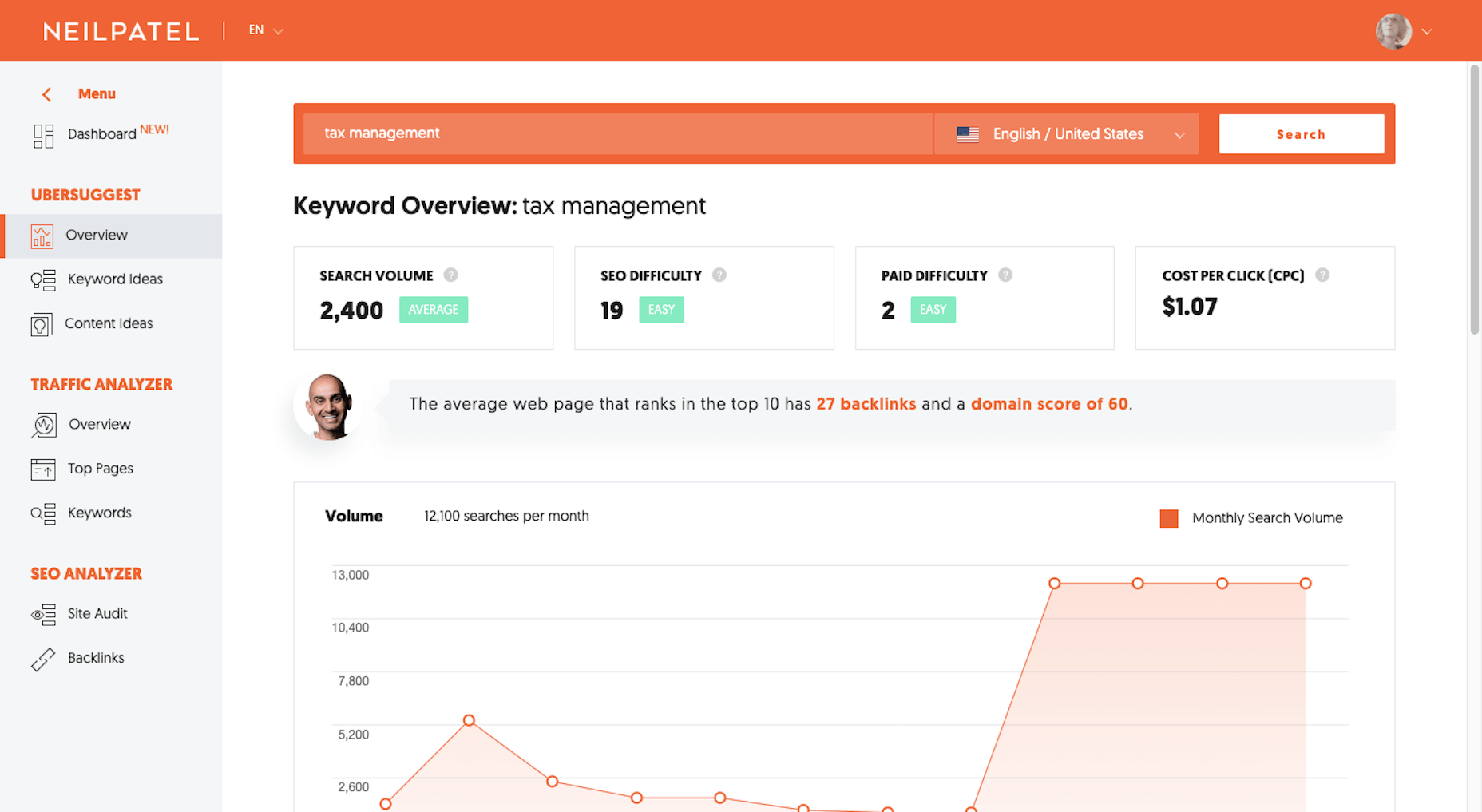Click the Search button
The height and width of the screenshot is (812, 1482).
click(1302, 134)
